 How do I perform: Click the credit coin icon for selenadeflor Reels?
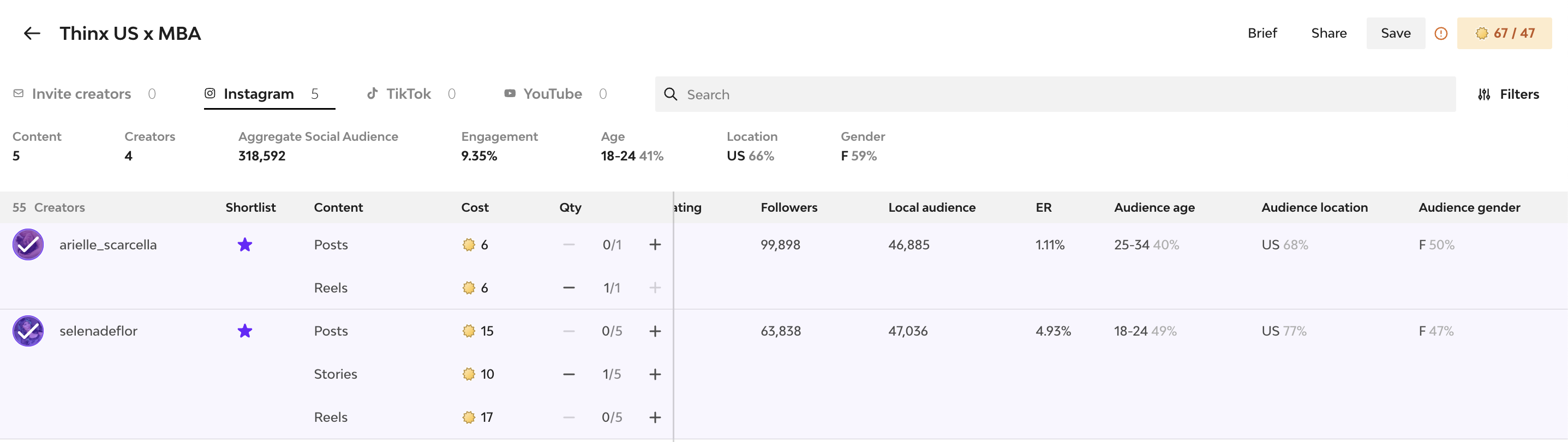click(x=468, y=417)
